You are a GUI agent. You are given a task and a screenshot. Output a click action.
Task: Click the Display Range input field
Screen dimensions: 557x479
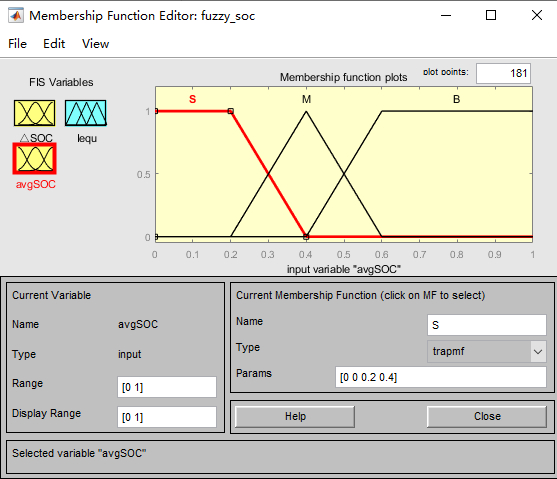pos(167,417)
